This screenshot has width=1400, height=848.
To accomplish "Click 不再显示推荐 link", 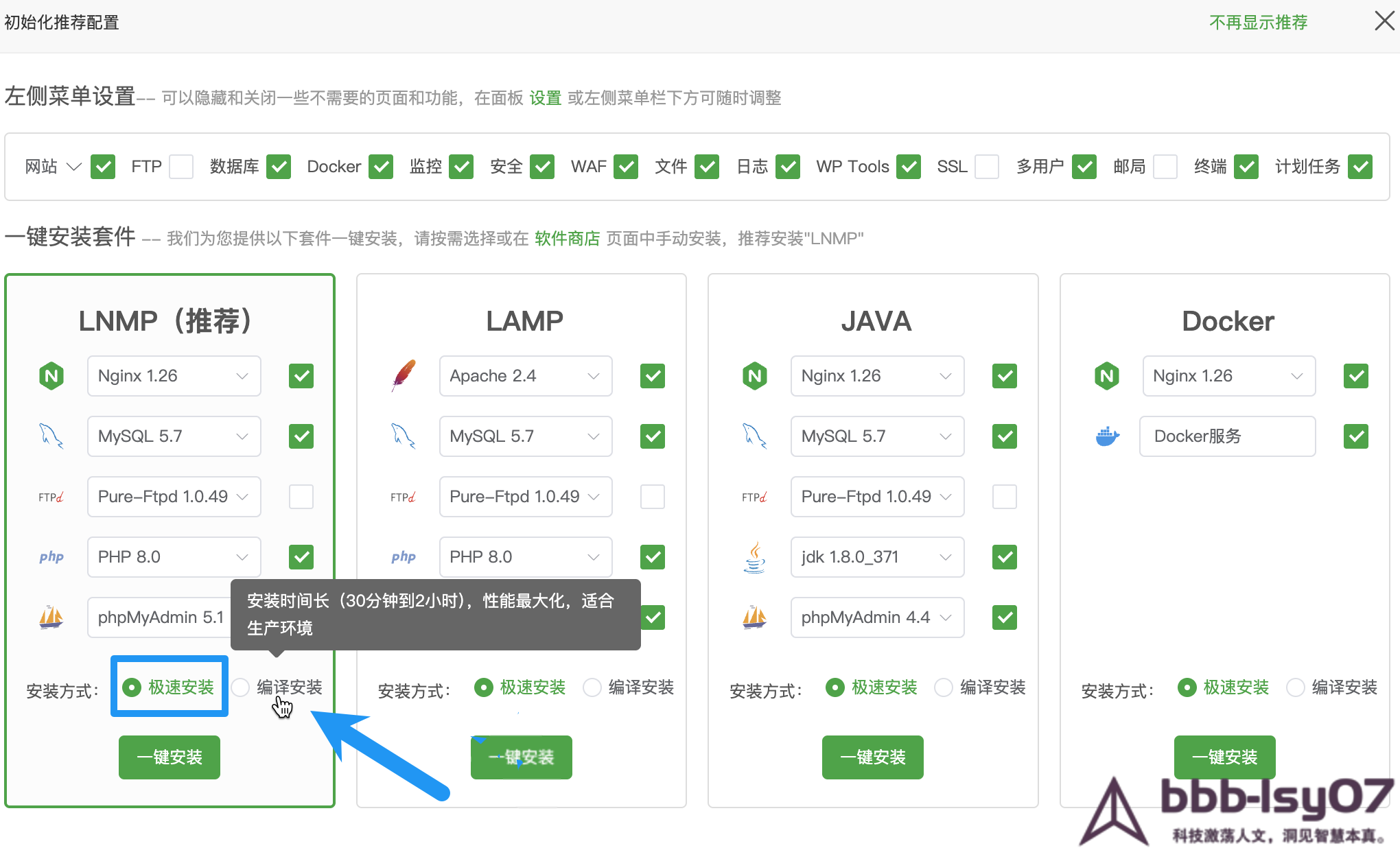I will coord(1258,23).
